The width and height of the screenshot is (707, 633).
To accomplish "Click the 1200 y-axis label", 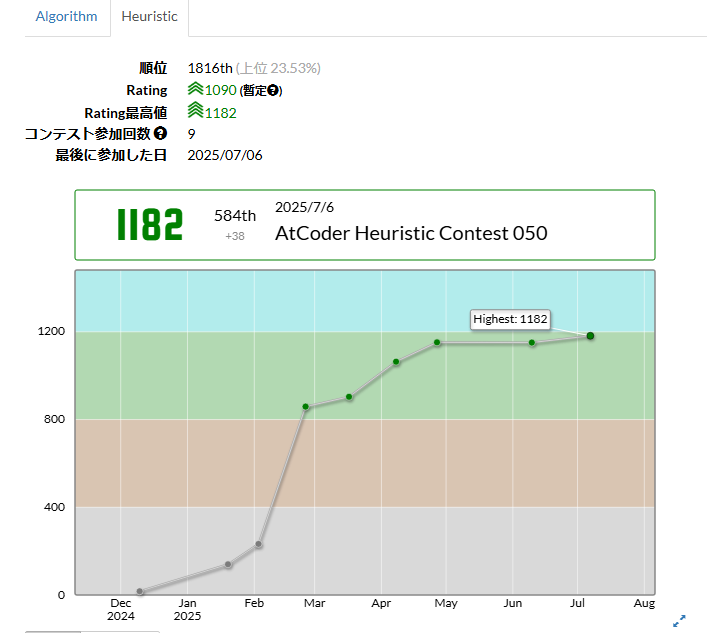I will click(x=51, y=331).
